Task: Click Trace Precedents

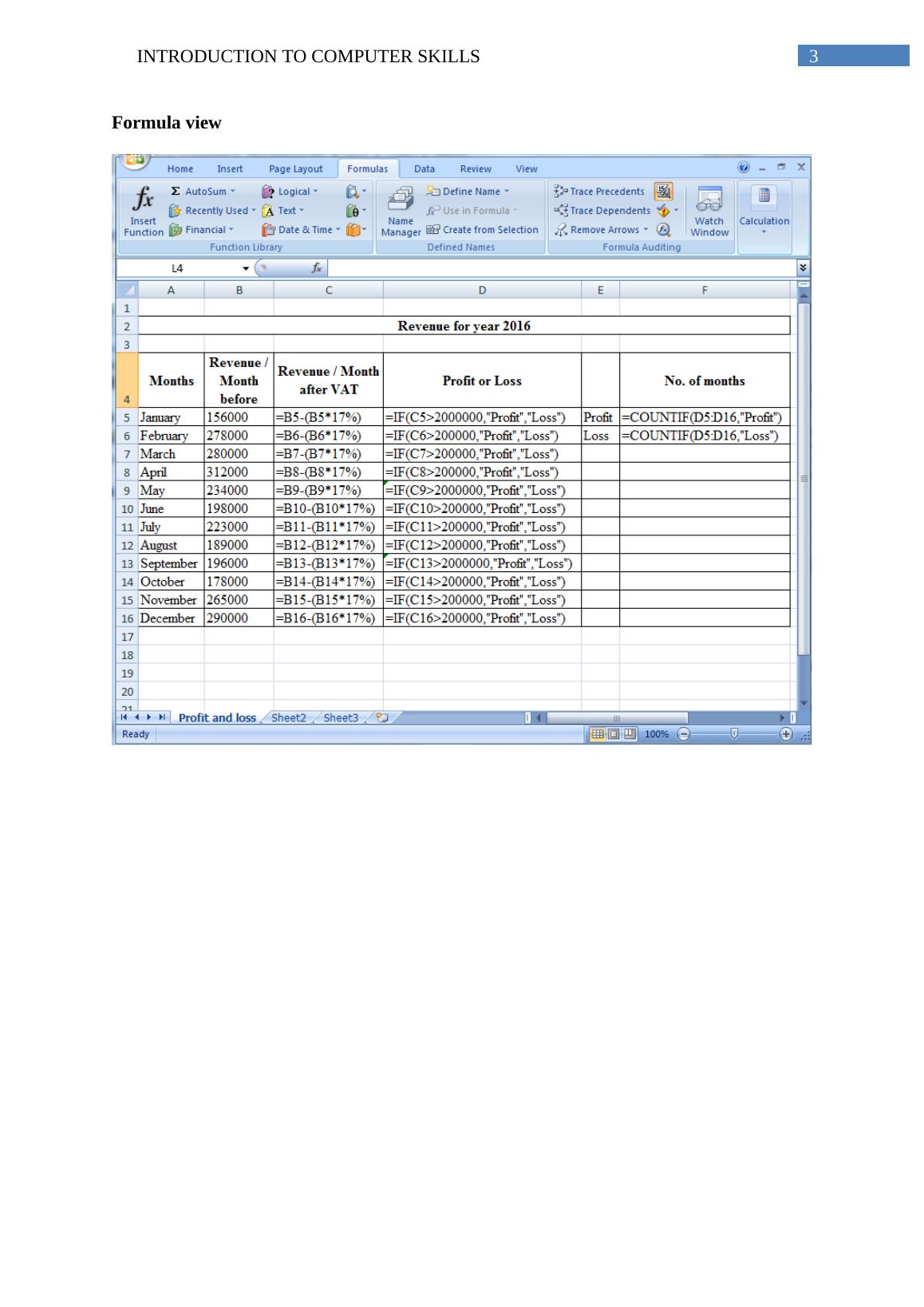Action: [x=599, y=192]
